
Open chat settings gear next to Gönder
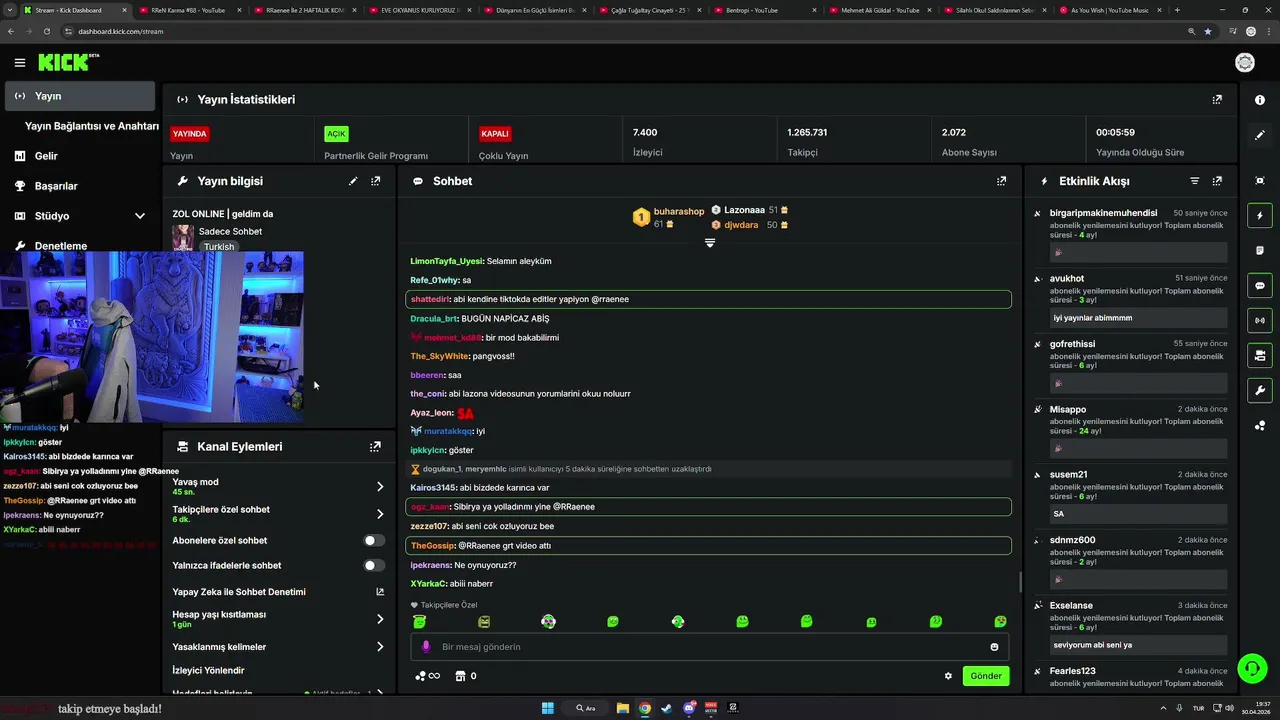pyautogui.click(x=948, y=676)
